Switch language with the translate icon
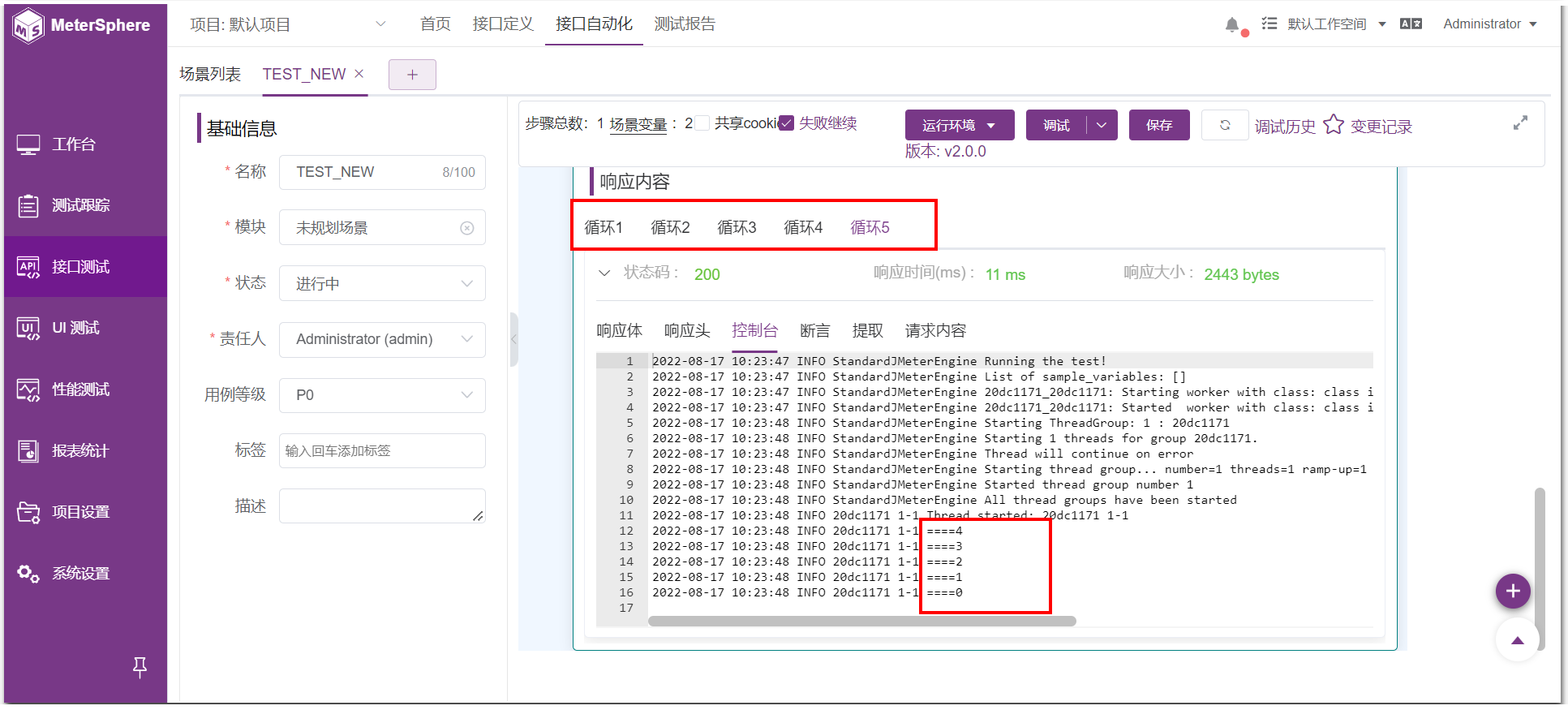 1411,24
